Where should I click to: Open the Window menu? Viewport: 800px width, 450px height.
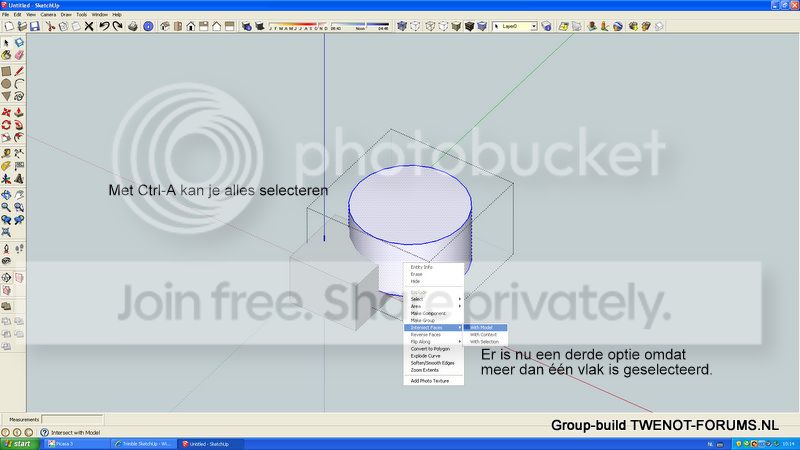pyautogui.click(x=99, y=15)
